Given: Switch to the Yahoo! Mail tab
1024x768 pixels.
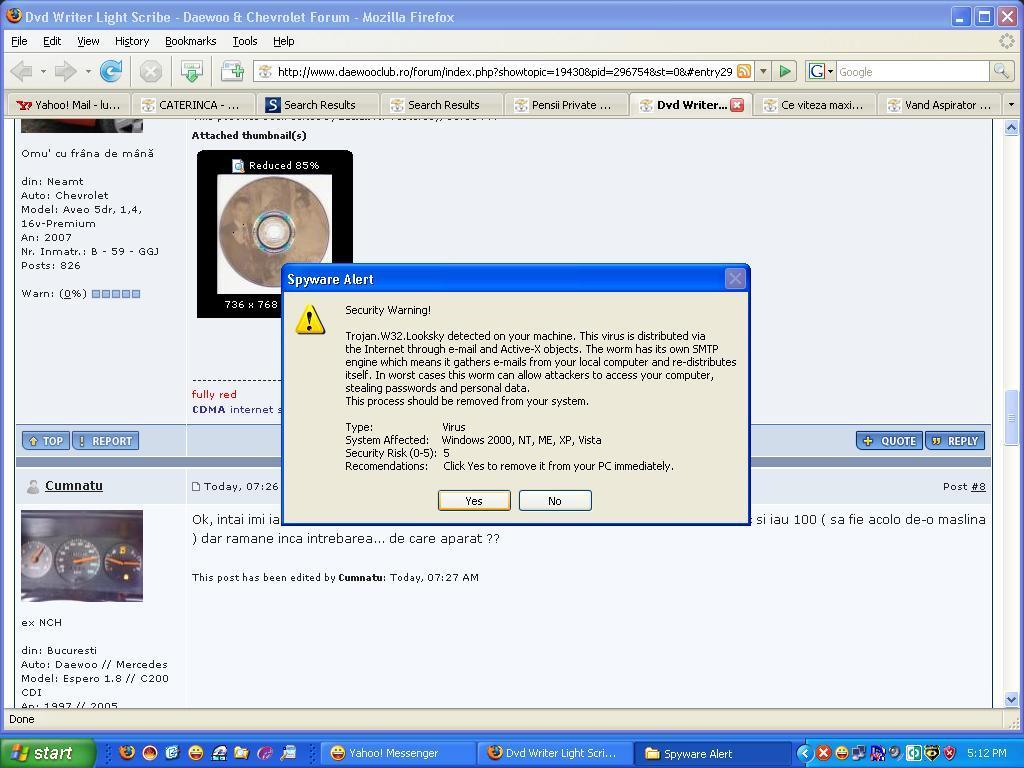Looking at the screenshot, I should pos(68,105).
